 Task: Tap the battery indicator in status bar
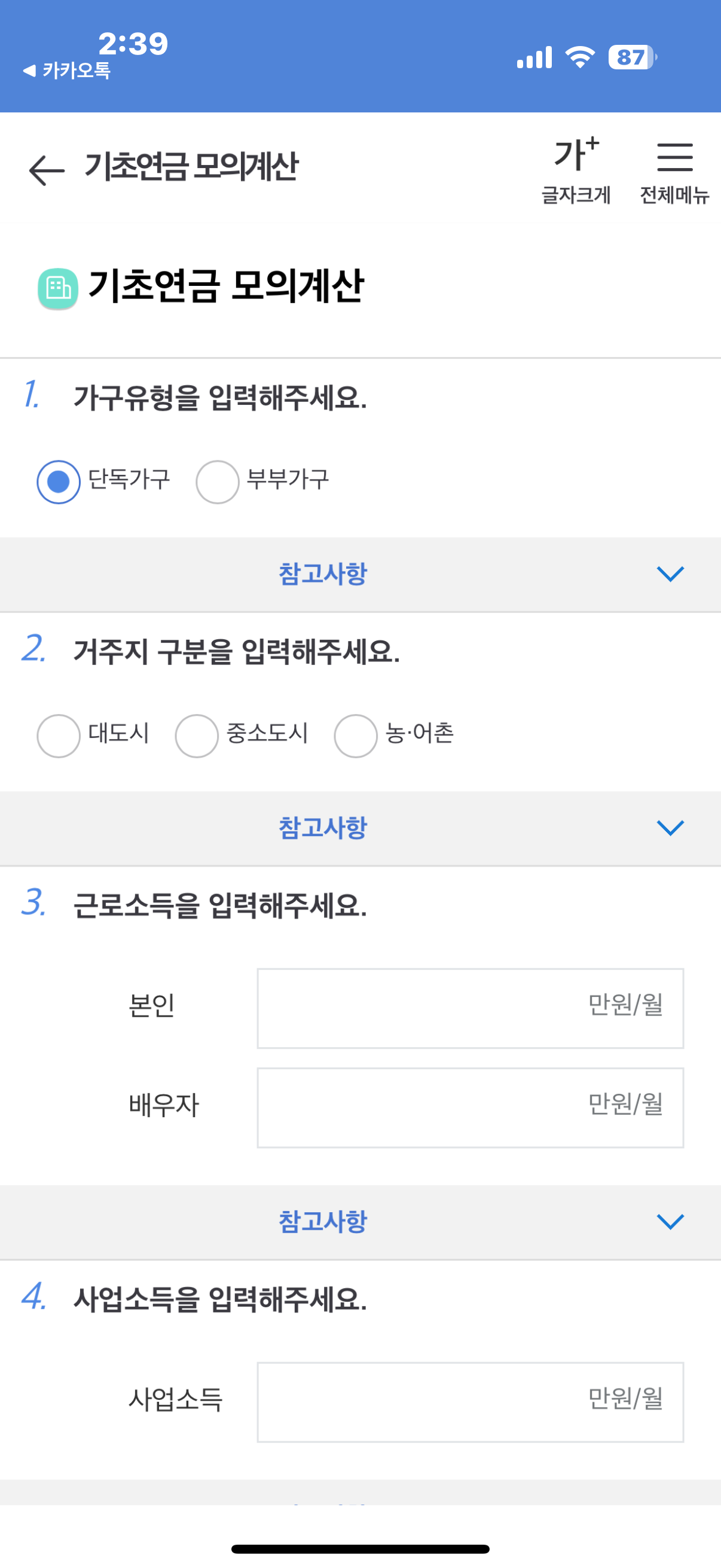pyautogui.click(x=633, y=57)
